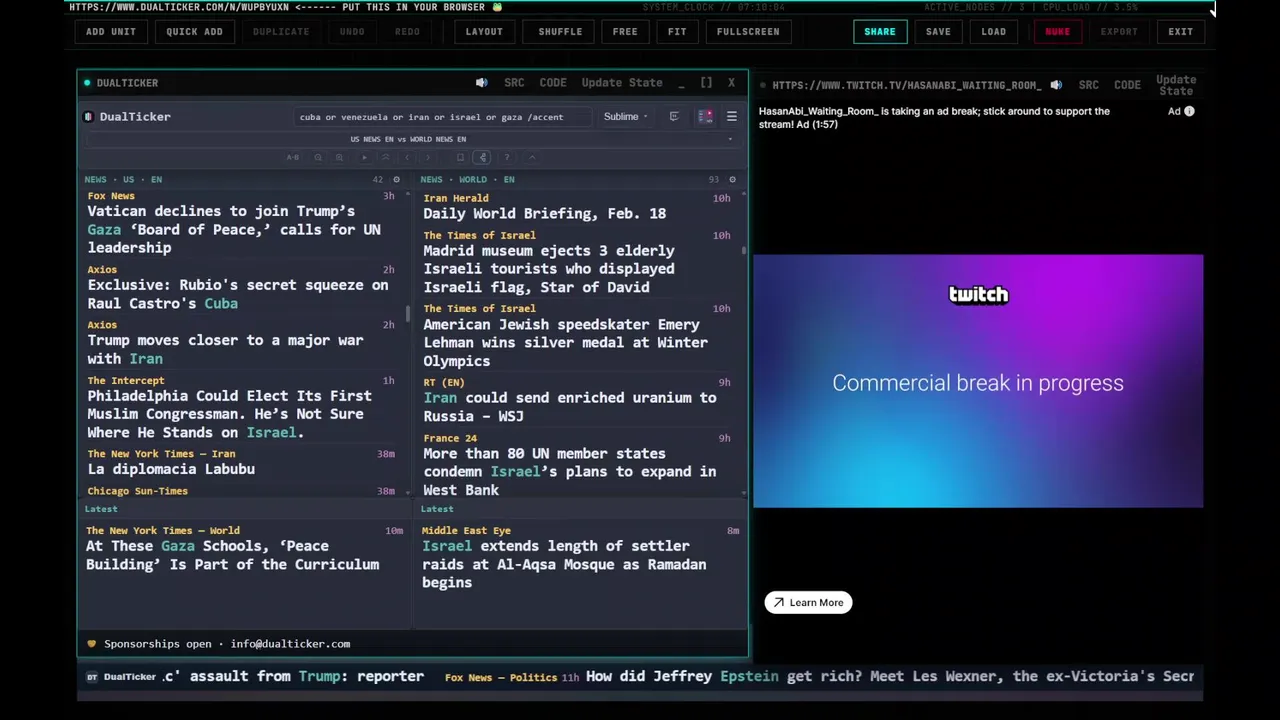Screen dimensions: 1280x720
Task: Click Update State on the Twitch unit
Action: [1176, 85]
